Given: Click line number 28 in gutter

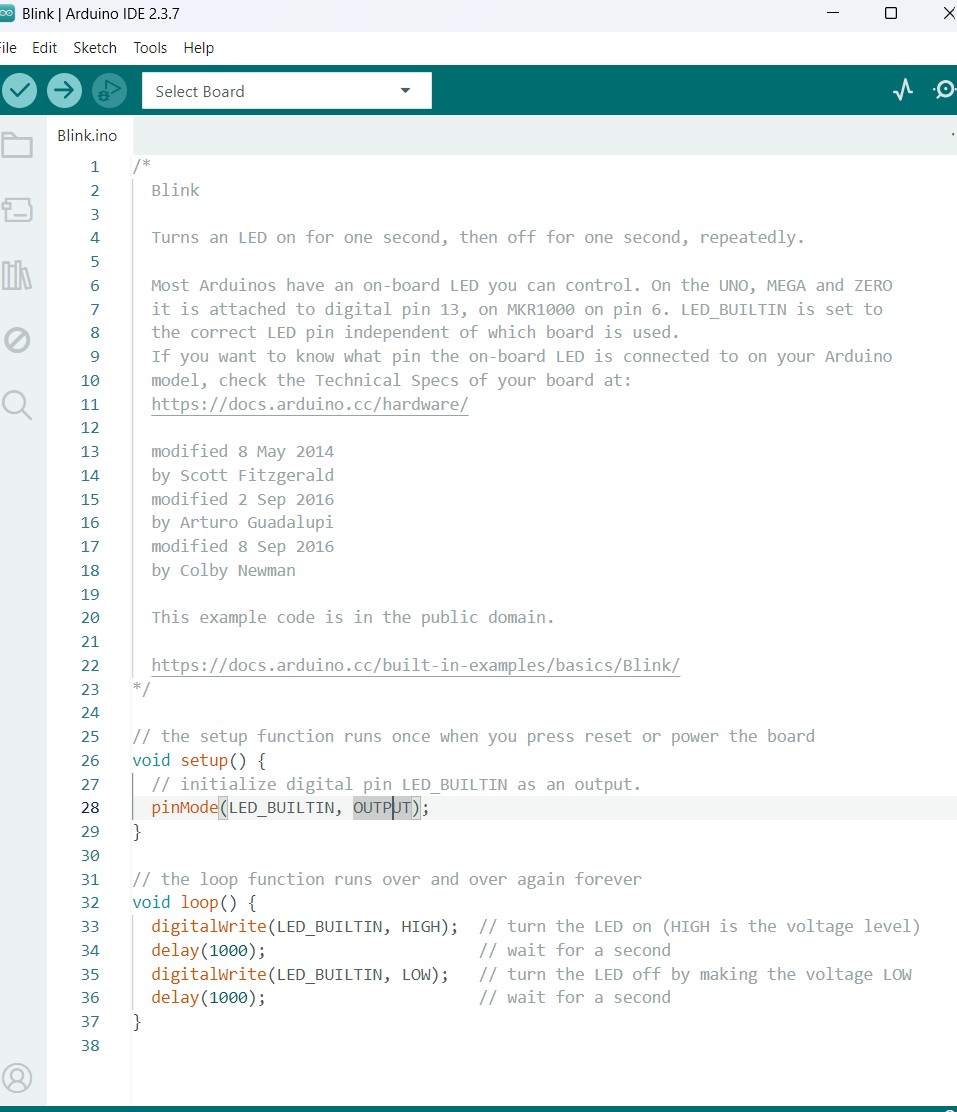Looking at the screenshot, I should 90,808.
